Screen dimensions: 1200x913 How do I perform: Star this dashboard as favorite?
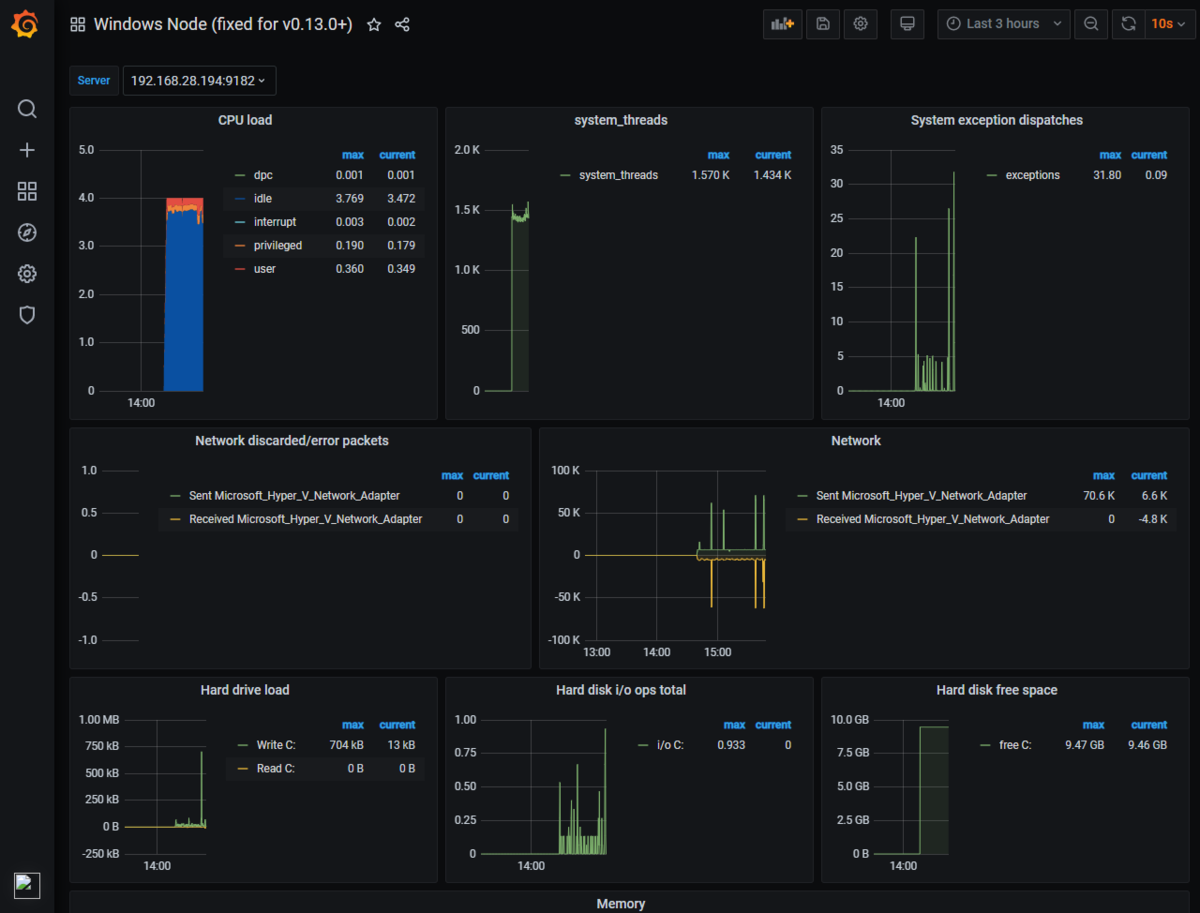(374, 25)
